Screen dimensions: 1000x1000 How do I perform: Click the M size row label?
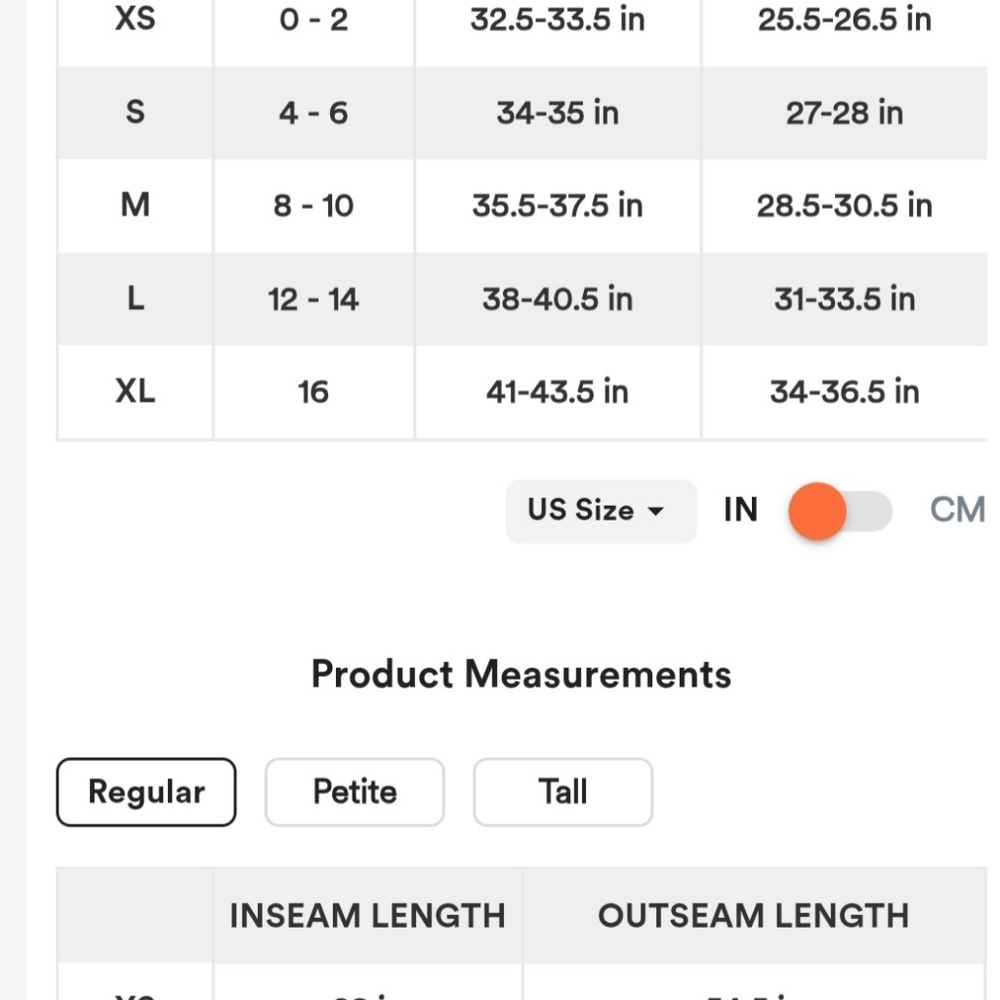pos(135,205)
